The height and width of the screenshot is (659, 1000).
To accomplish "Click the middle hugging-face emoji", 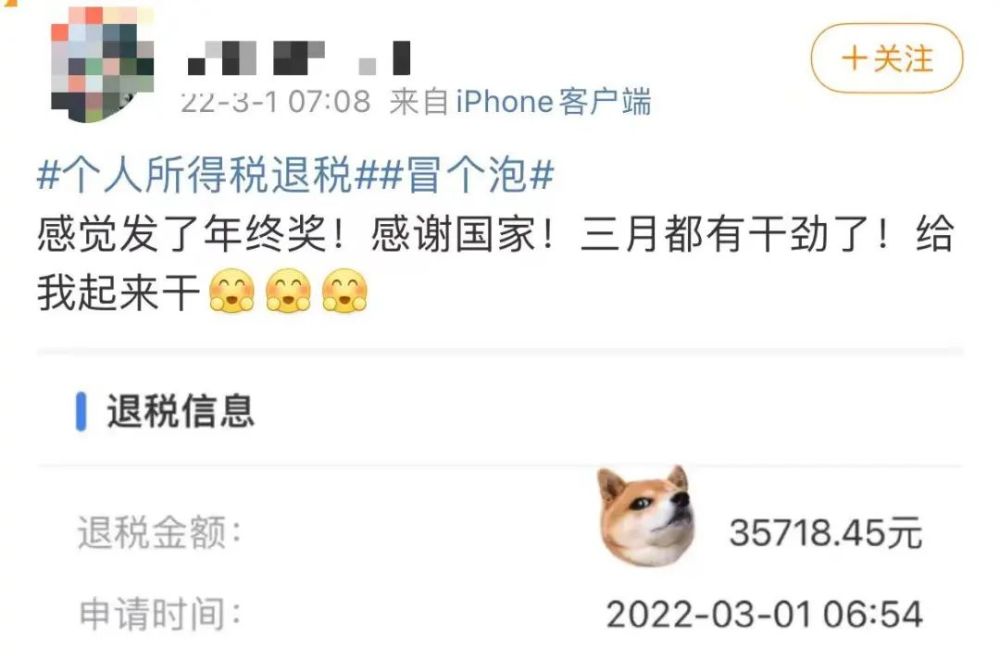I will click(288, 291).
